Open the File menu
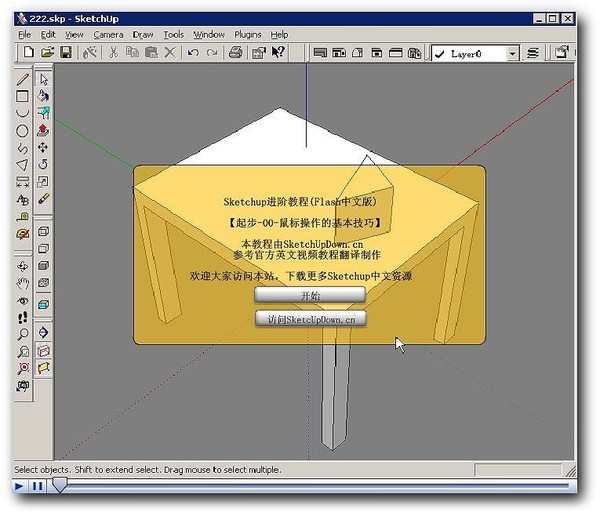The image size is (600, 516). pos(25,35)
